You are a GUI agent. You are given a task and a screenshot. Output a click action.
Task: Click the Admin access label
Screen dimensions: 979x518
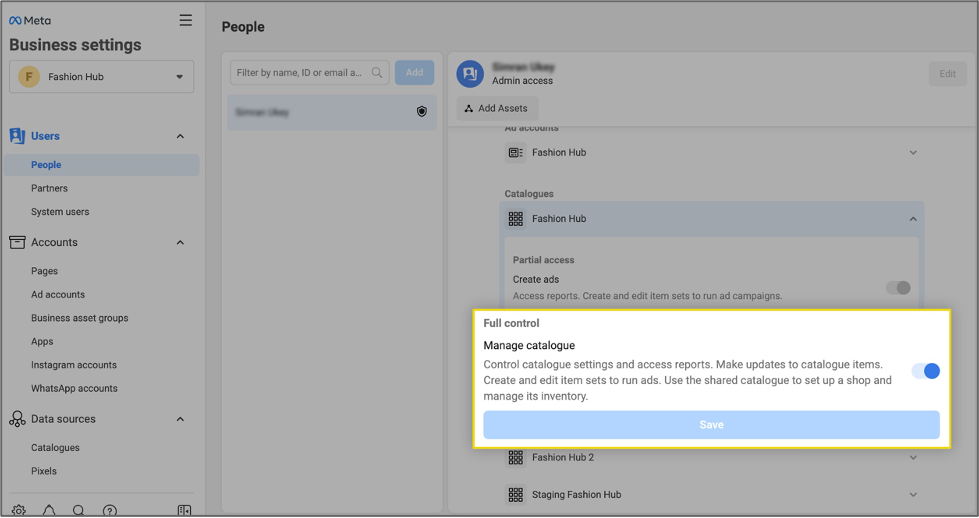tap(522, 81)
